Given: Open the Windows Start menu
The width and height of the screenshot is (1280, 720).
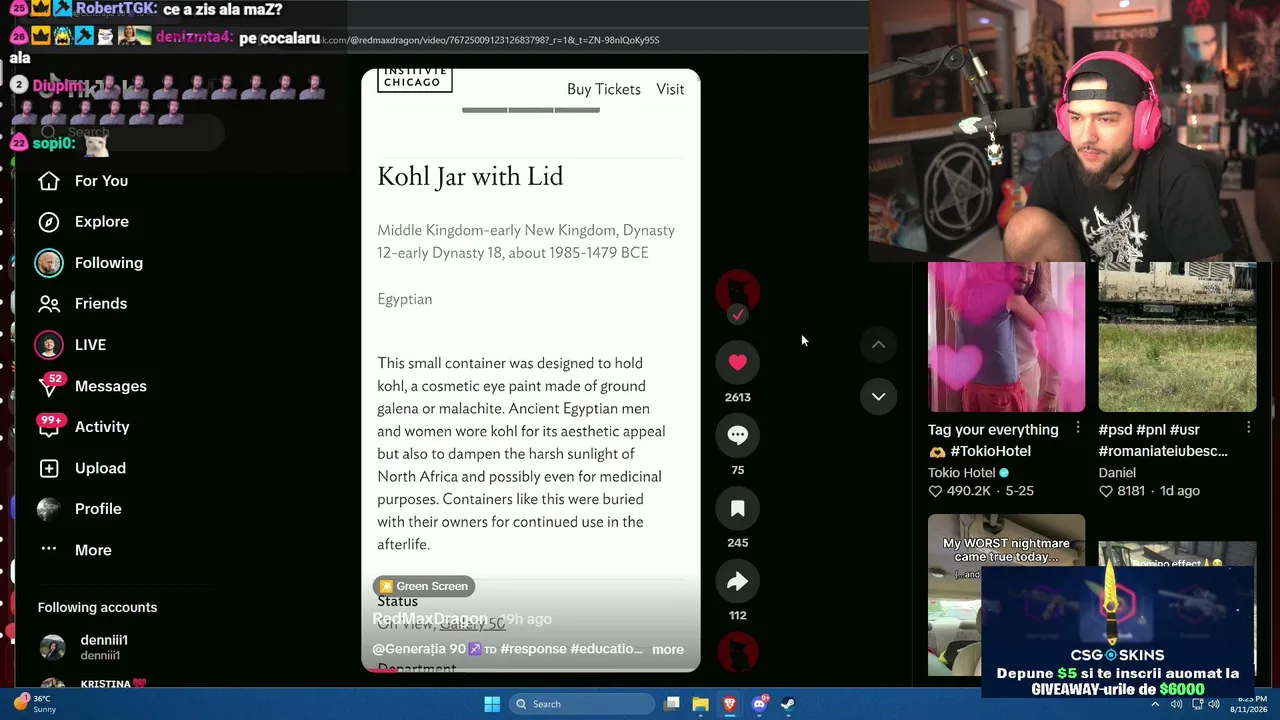Looking at the screenshot, I should click(492, 704).
